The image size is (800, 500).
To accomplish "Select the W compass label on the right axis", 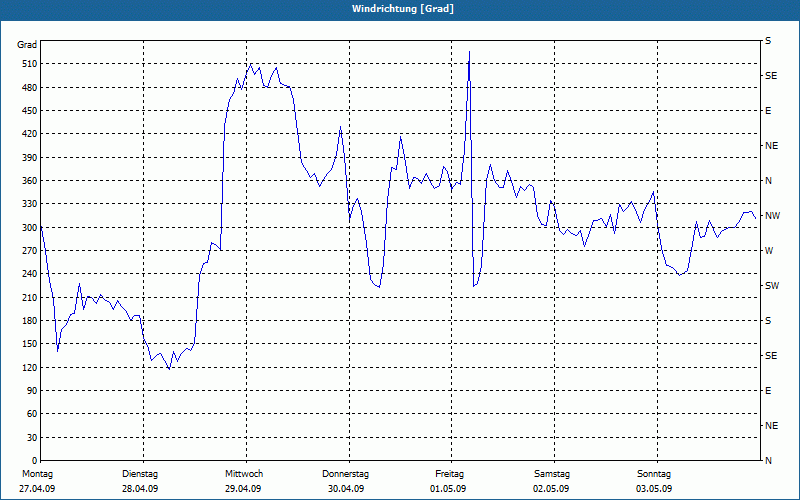I will click(769, 251).
